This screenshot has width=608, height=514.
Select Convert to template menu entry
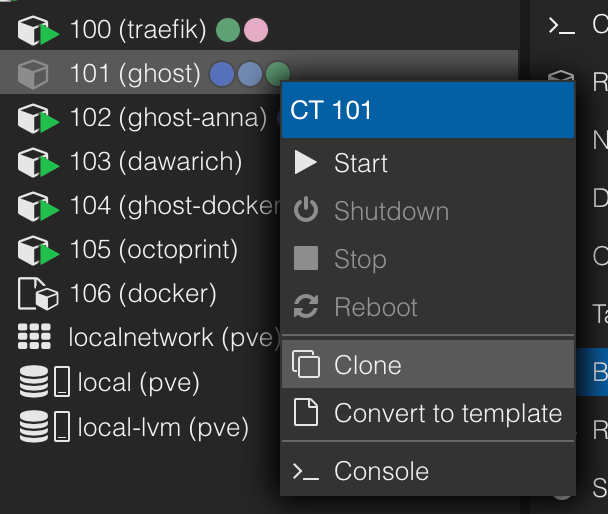pyautogui.click(x=447, y=413)
